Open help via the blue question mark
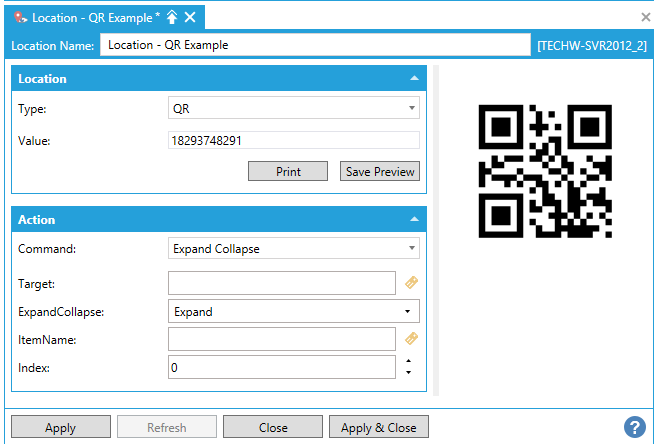Image resolution: width=654 pixels, height=444 pixels. (x=634, y=427)
